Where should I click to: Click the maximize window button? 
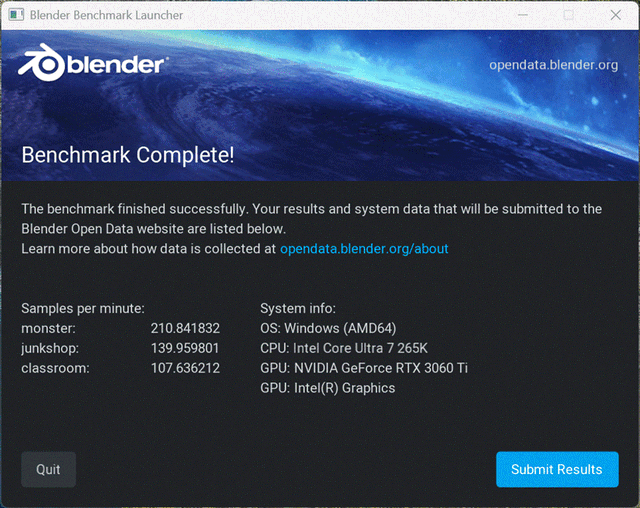point(569,15)
